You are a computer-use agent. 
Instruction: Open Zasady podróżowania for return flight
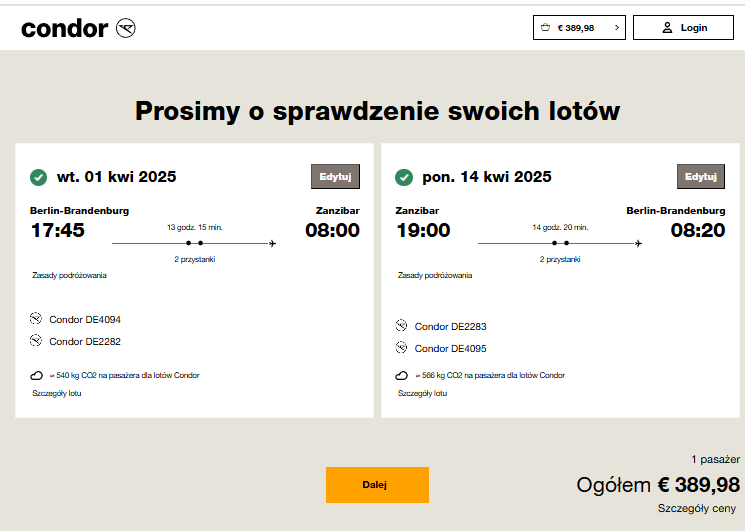tap(435, 275)
